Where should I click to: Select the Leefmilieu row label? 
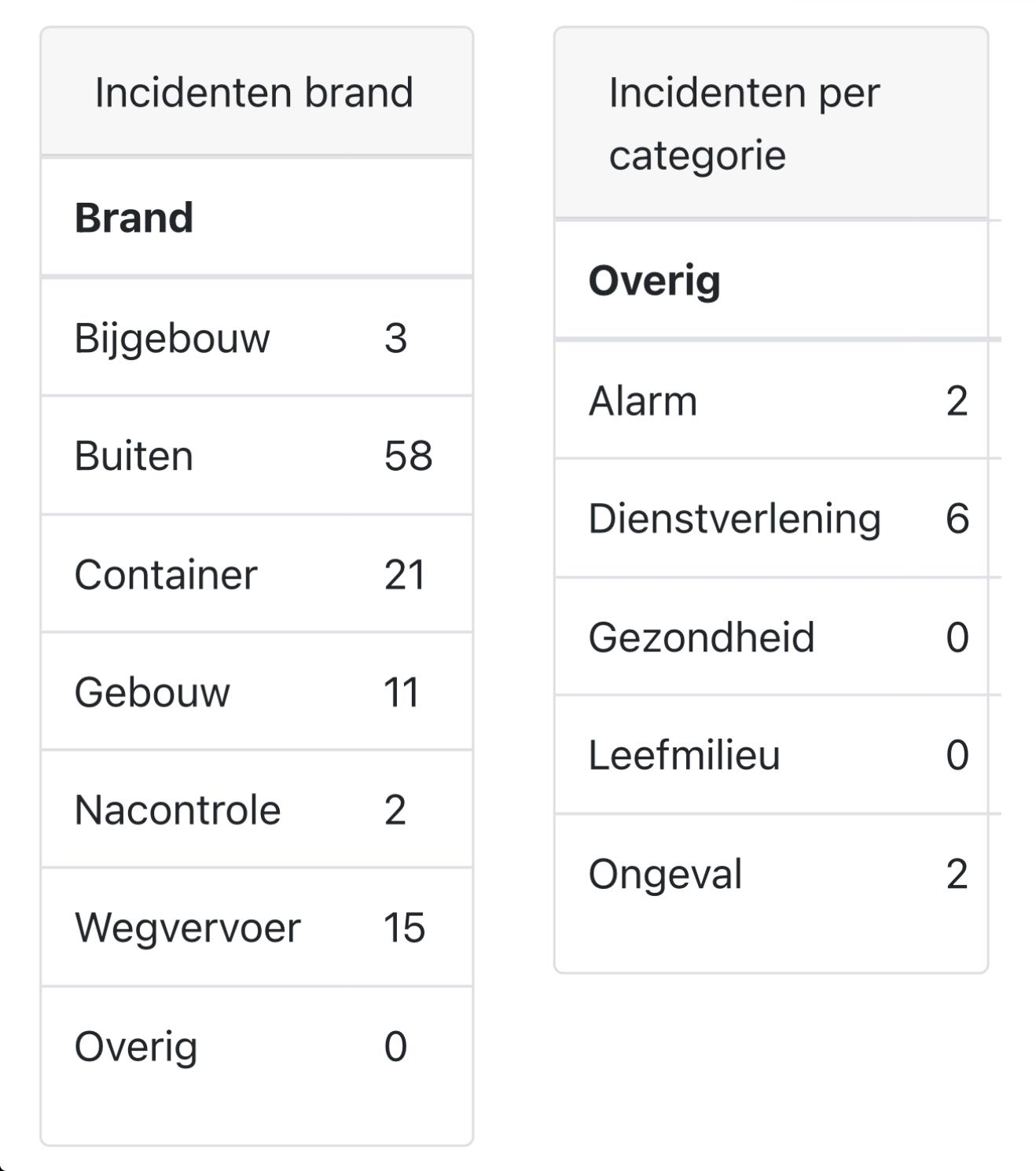[684, 755]
